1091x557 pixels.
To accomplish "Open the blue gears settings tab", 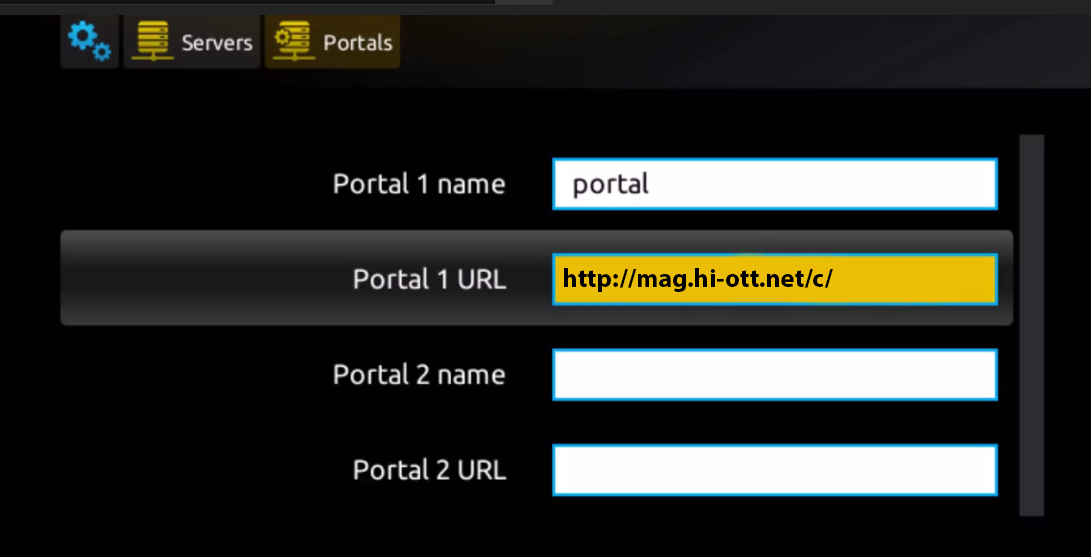I will [x=90, y=42].
